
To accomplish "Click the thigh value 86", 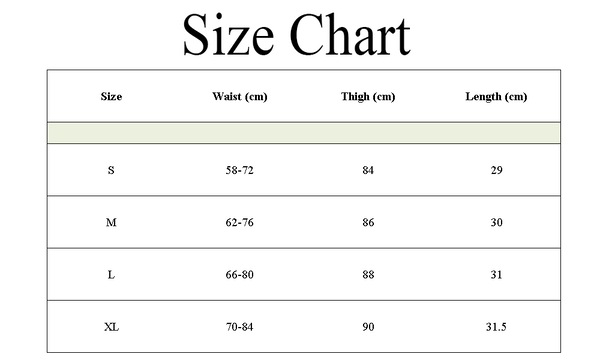I will tap(368, 222).
